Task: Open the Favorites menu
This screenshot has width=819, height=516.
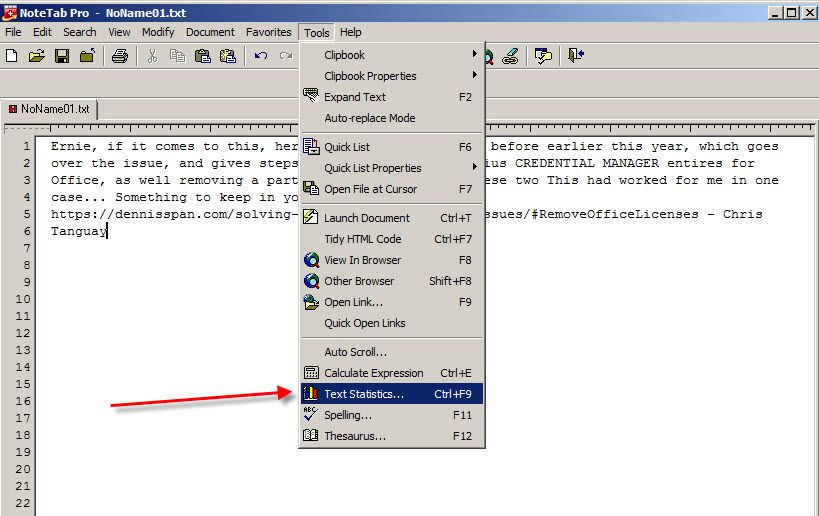Action: click(268, 32)
